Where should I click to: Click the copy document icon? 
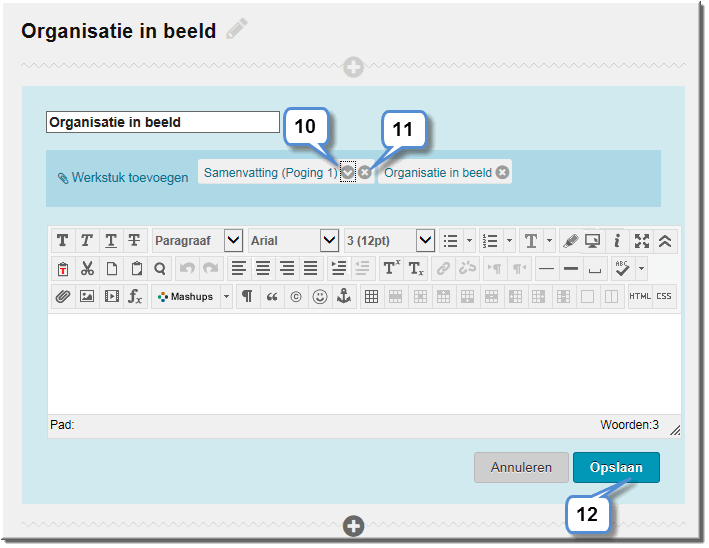pyautogui.click(x=112, y=269)
